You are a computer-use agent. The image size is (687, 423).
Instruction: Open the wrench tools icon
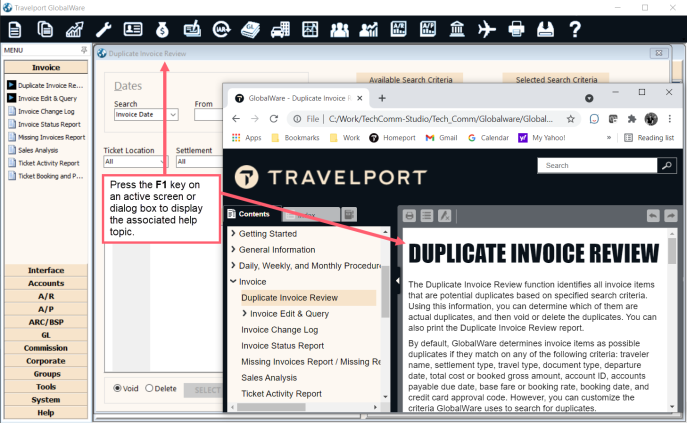coord(103,29)
